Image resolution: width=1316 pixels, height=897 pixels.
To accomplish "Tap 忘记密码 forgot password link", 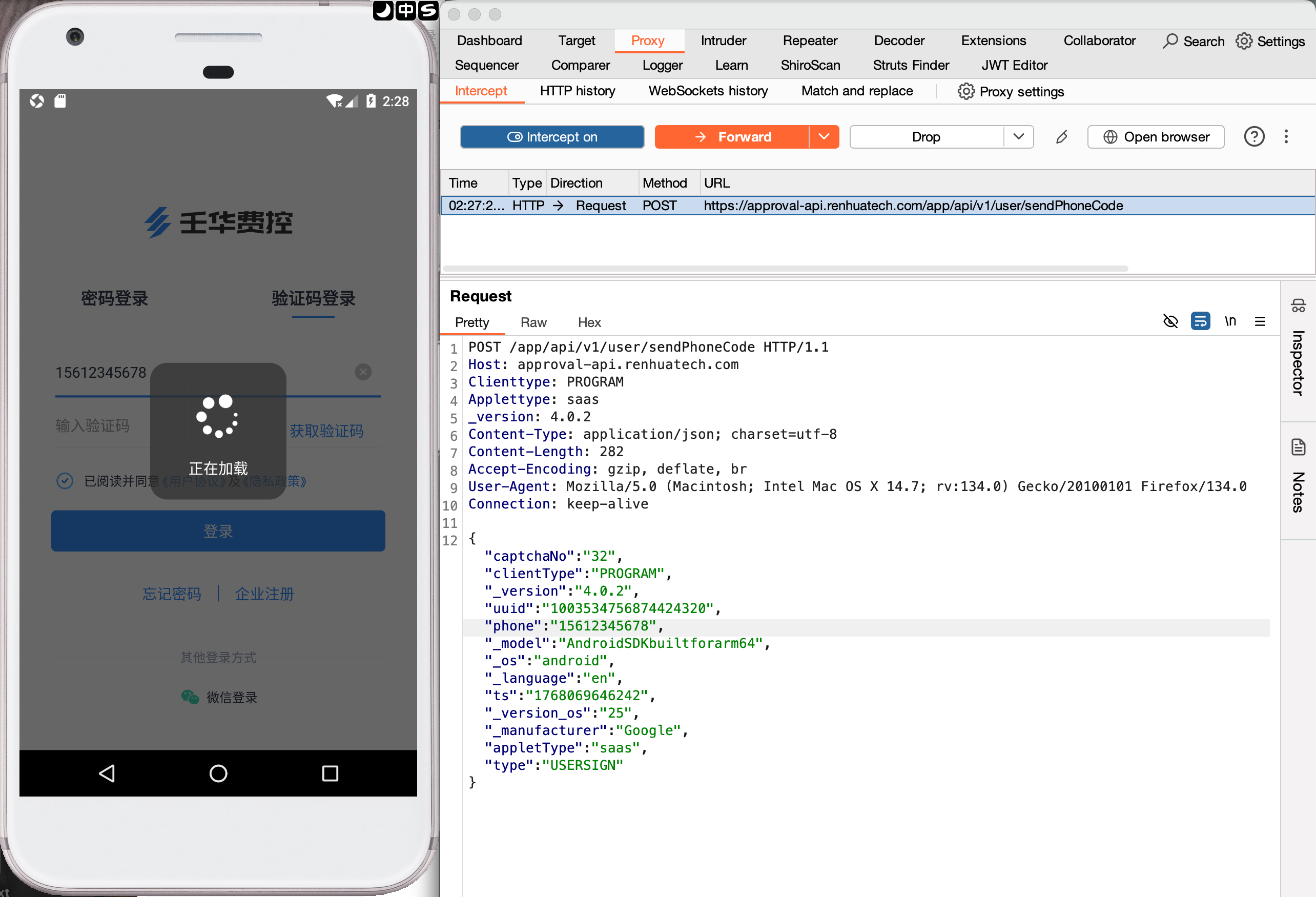I will coord(172,594).
